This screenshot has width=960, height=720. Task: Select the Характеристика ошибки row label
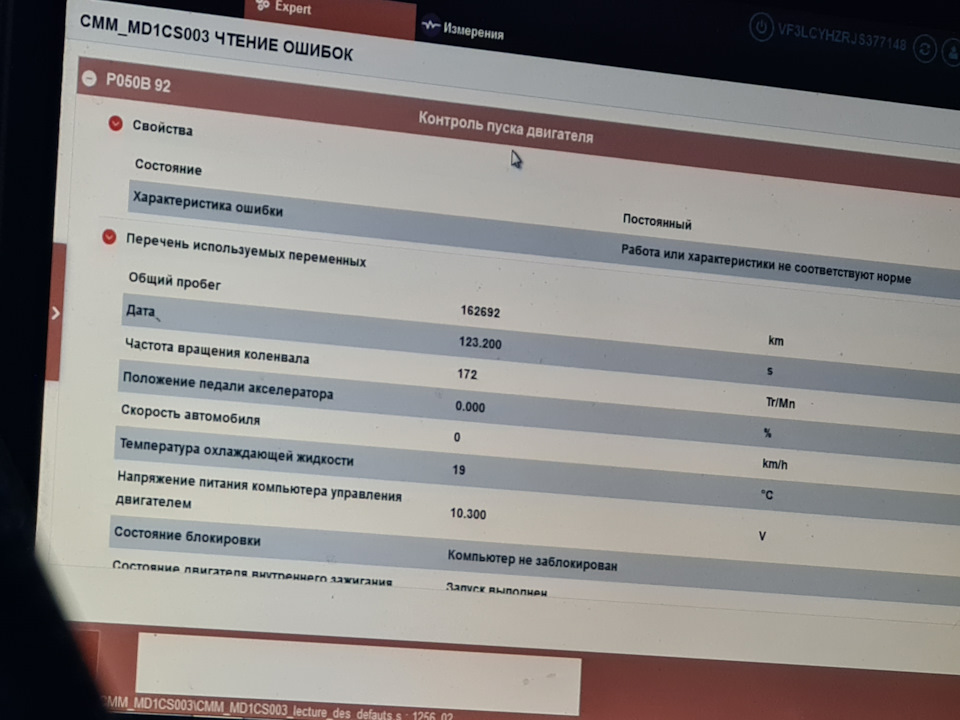point(208,204)
